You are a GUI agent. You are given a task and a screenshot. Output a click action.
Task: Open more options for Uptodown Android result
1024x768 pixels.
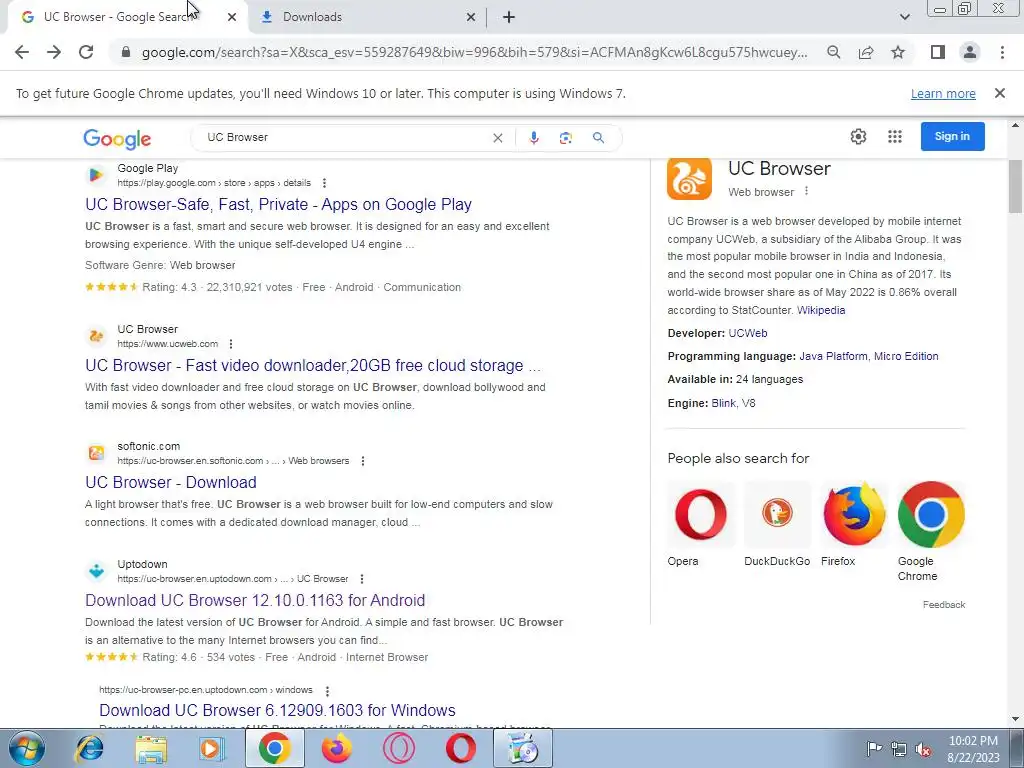pos(361,579)
